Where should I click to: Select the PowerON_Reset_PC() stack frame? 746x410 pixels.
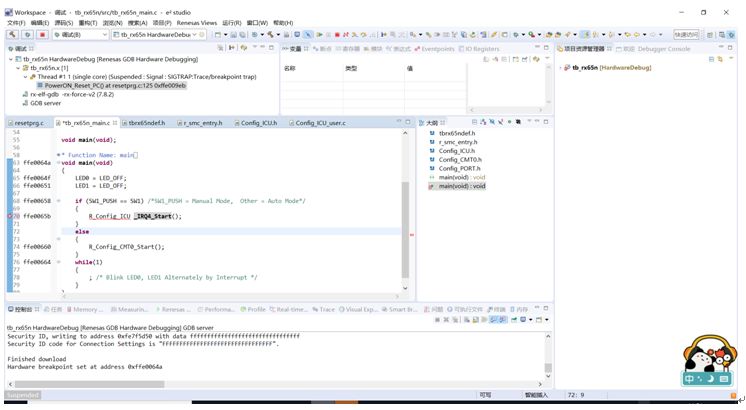coord(111,86)
